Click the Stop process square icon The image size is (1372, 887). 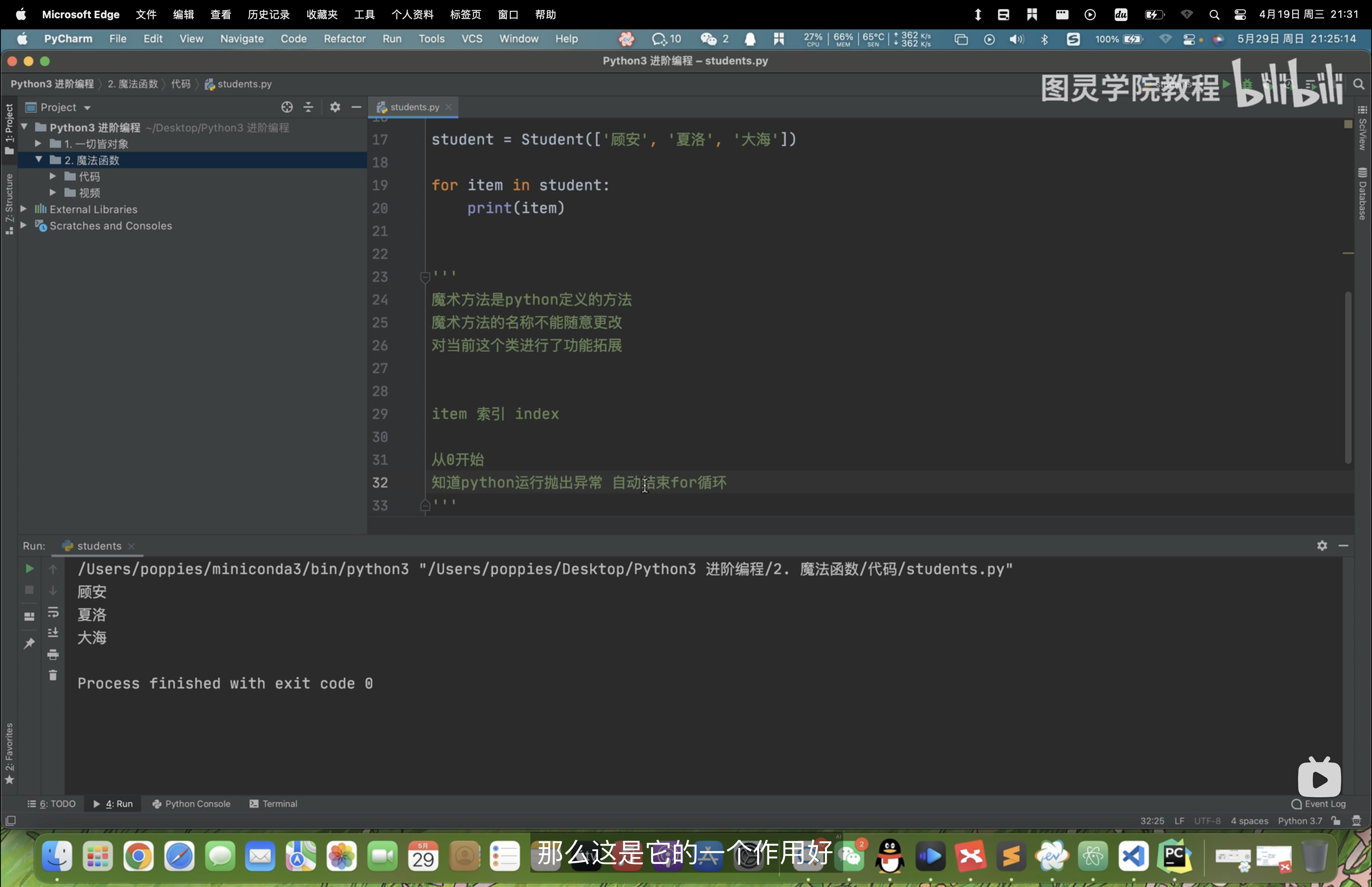click(x=29, y=590)
